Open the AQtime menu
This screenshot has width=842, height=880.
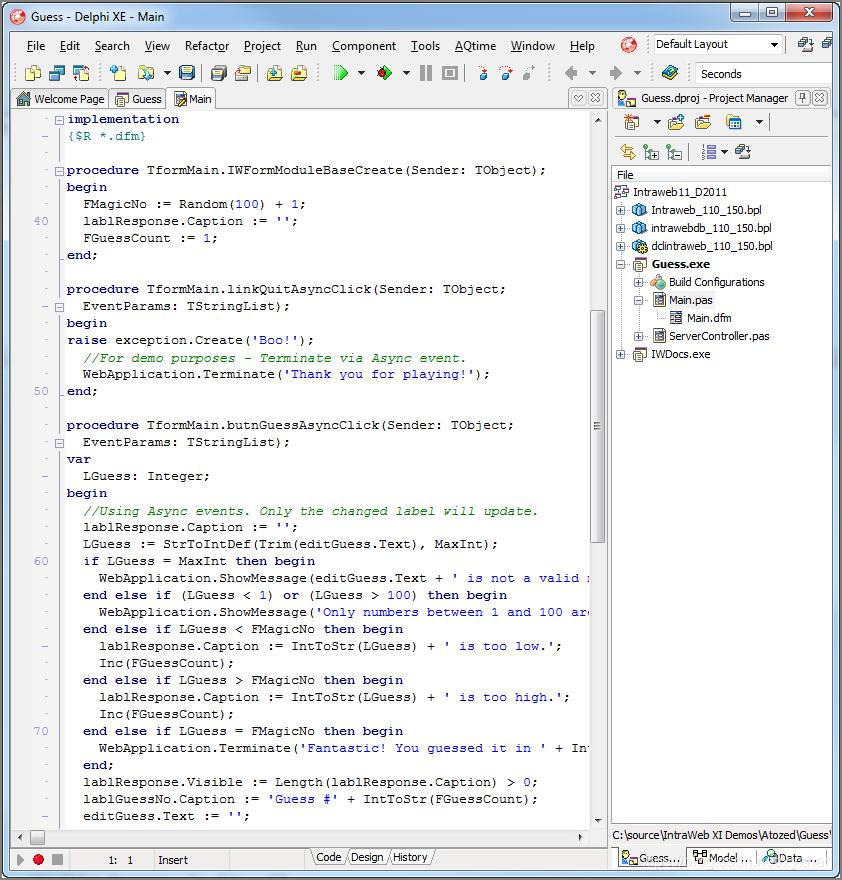click(475, 46)
